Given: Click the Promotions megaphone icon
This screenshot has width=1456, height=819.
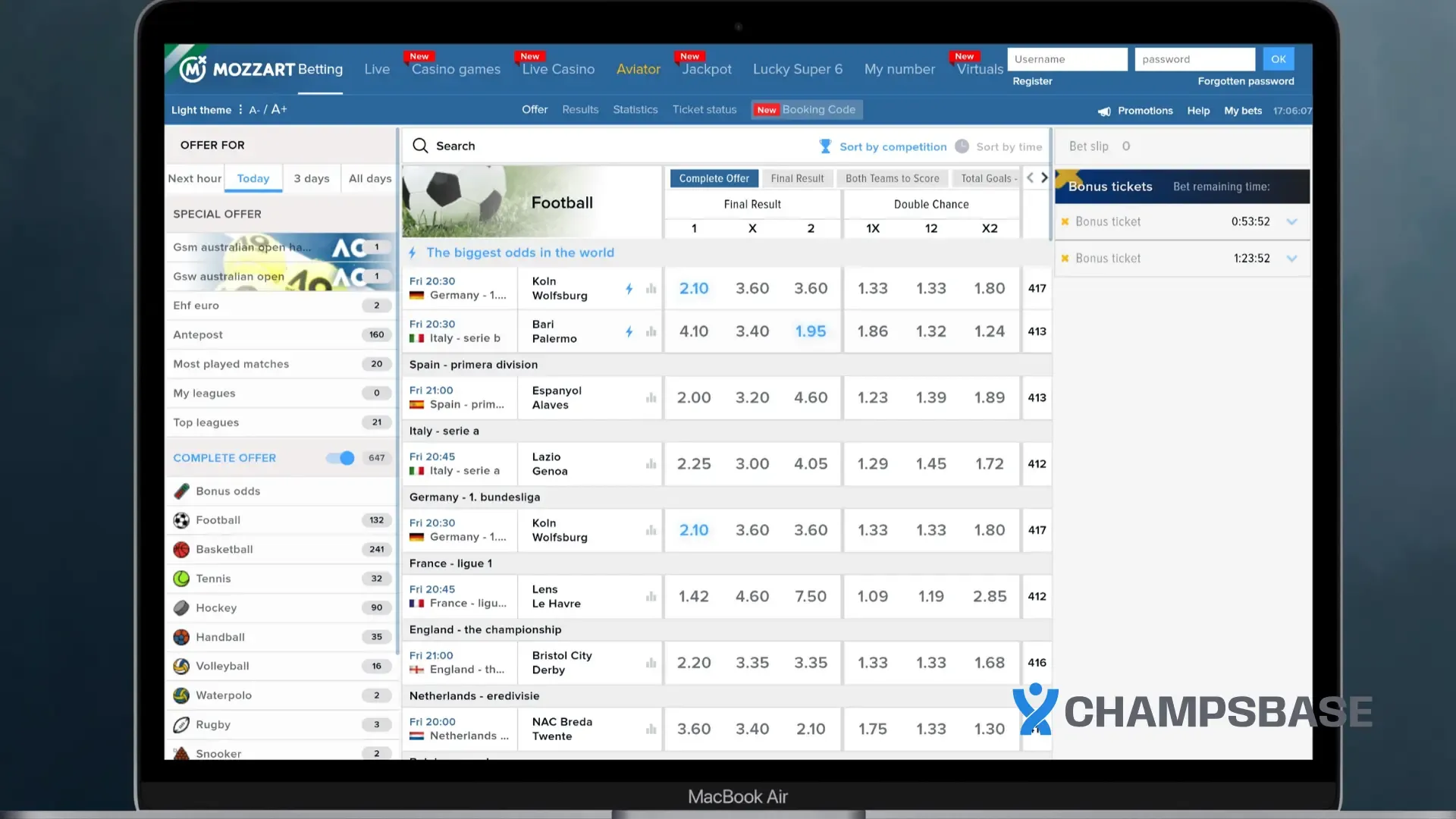Looking at the screenshot, I should click(x=1104, y=111).
